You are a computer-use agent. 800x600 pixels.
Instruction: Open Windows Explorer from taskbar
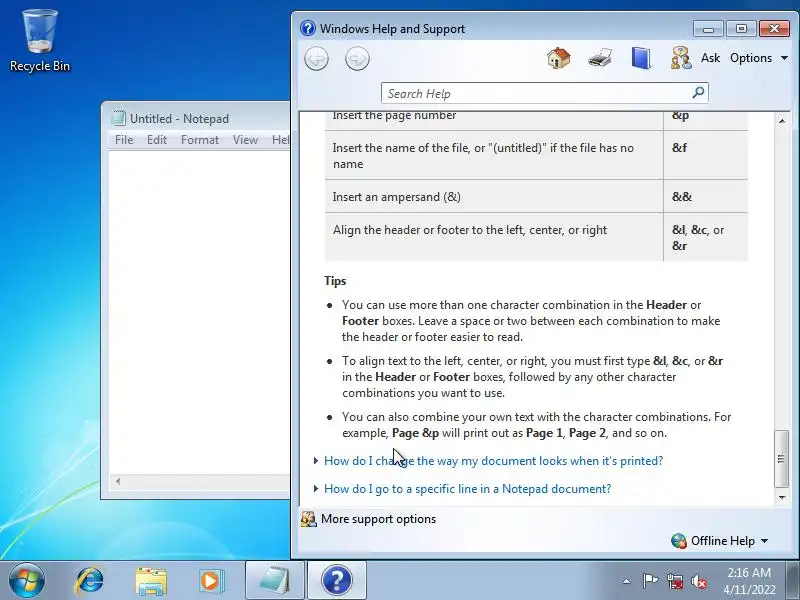151,581
